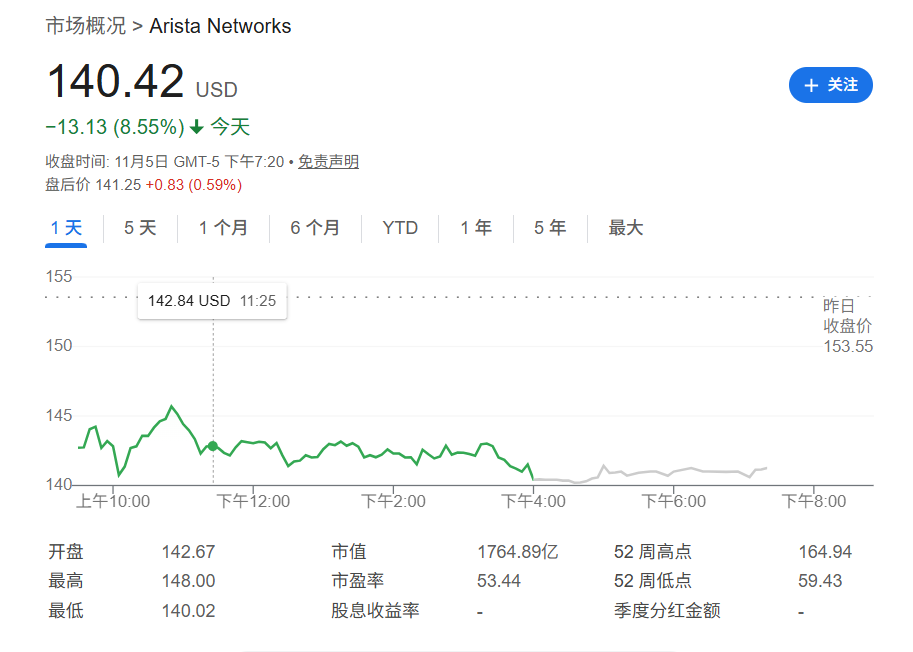The width and height of the screenshot is (913, 652).
Task: Open the 1 个月 chart period
Action: tap(224, 228)
